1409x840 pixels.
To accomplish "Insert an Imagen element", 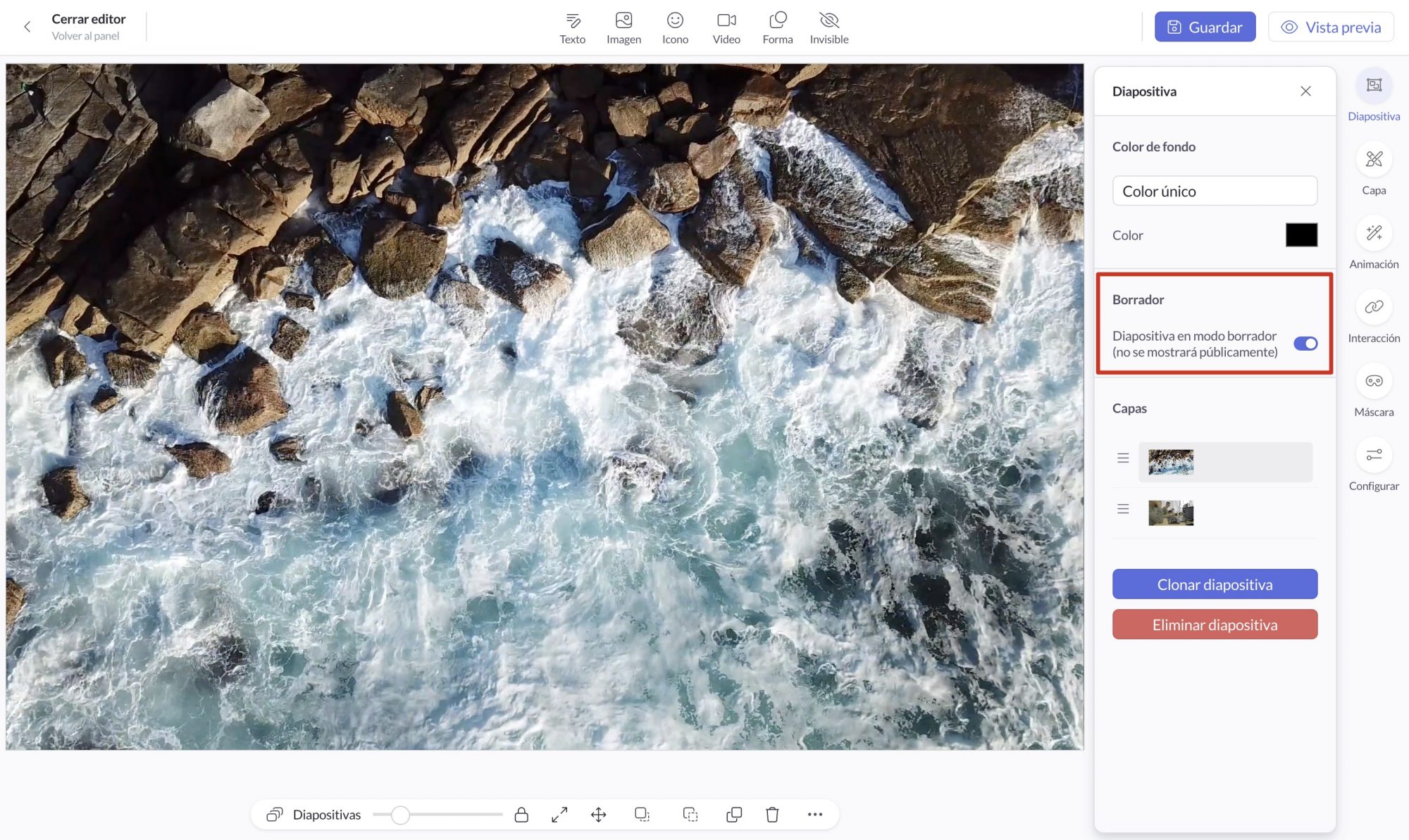I will click(x=623, y=28).
